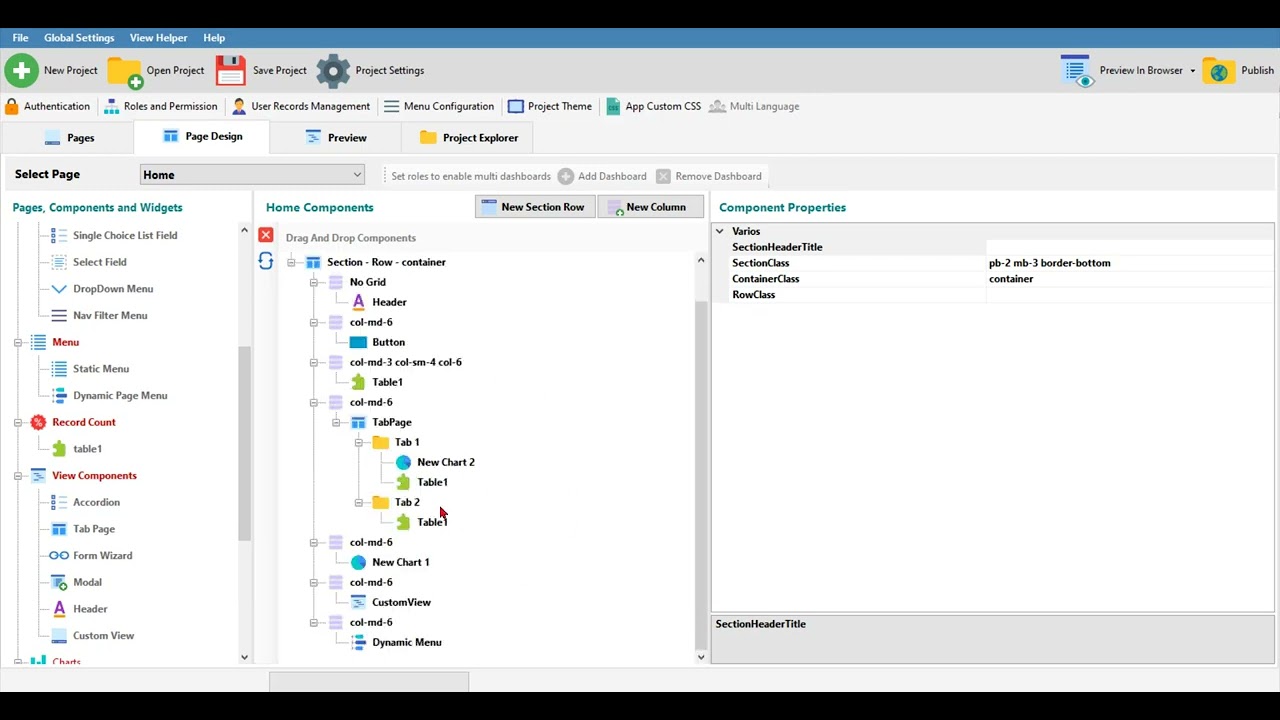Switch to the Project Explorer tab
This screenshot has width=1280, height=720.
(468, 138)
